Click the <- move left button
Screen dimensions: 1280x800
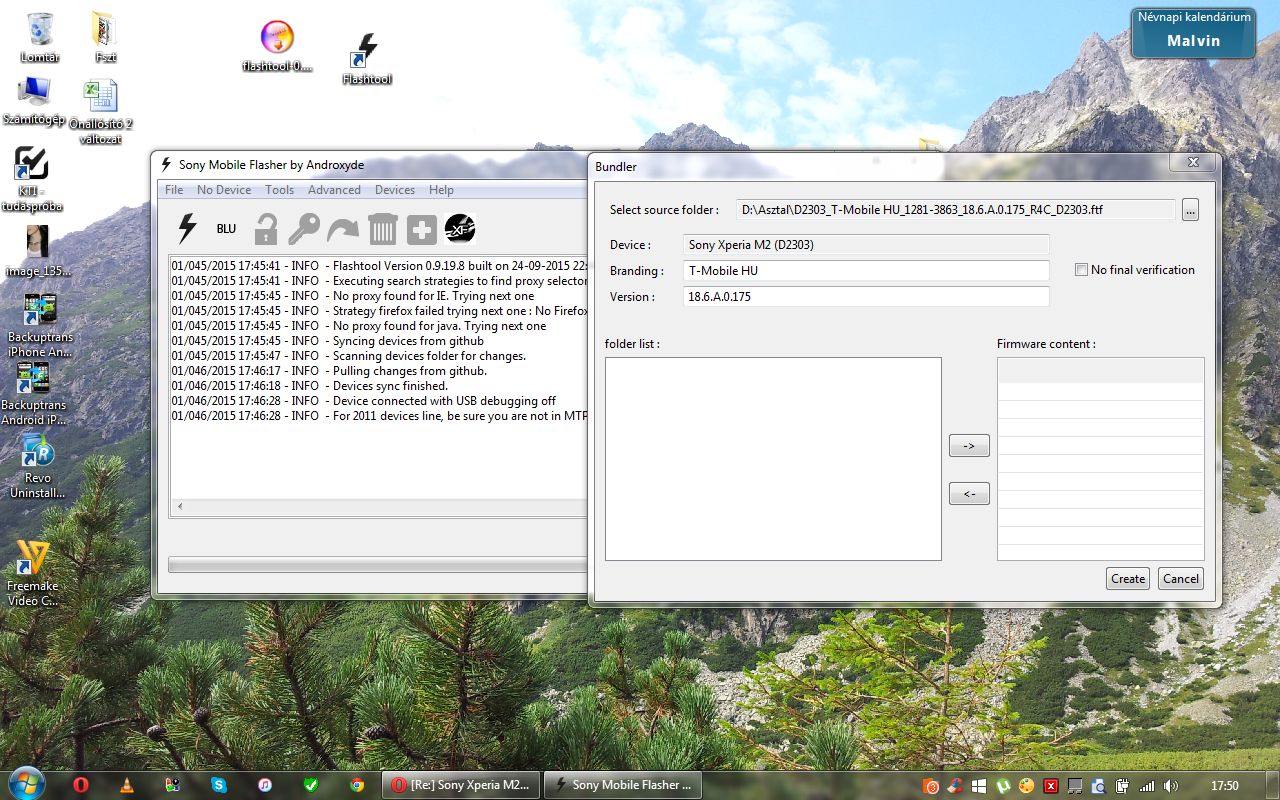click(969, 494)
